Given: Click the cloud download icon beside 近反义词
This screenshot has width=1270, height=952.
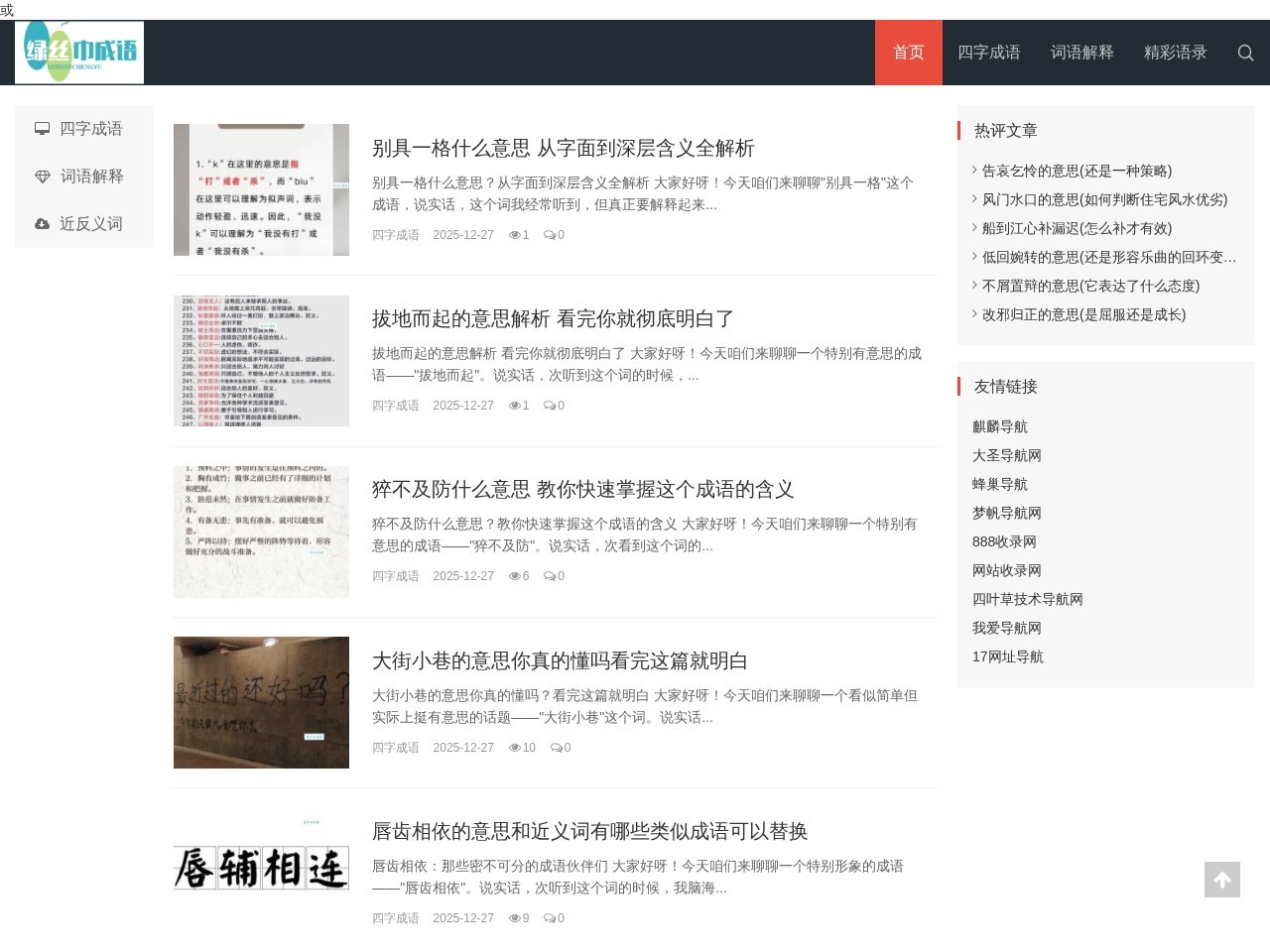Looking at the screenshot, I should pyautogui.click(x=42, y=223).
